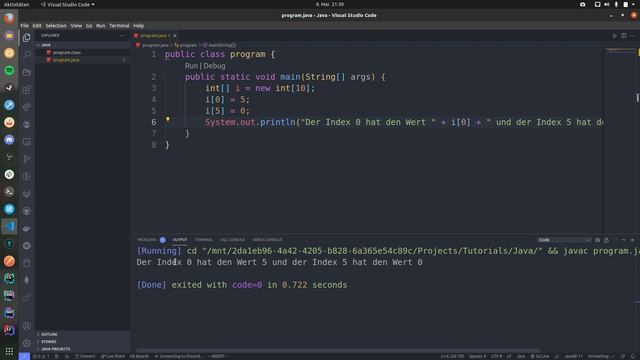Select program.class in Explorer
640x360 pixels.
pos(67,52)
